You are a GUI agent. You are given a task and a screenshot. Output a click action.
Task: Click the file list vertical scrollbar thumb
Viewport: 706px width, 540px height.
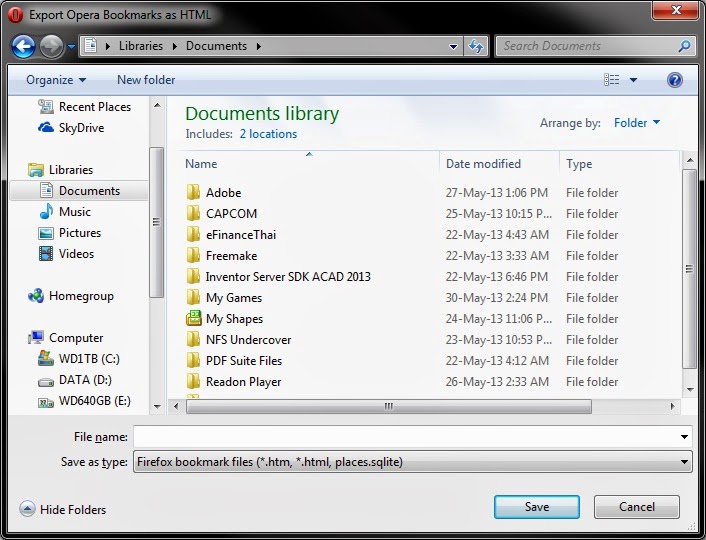[689, 269]
